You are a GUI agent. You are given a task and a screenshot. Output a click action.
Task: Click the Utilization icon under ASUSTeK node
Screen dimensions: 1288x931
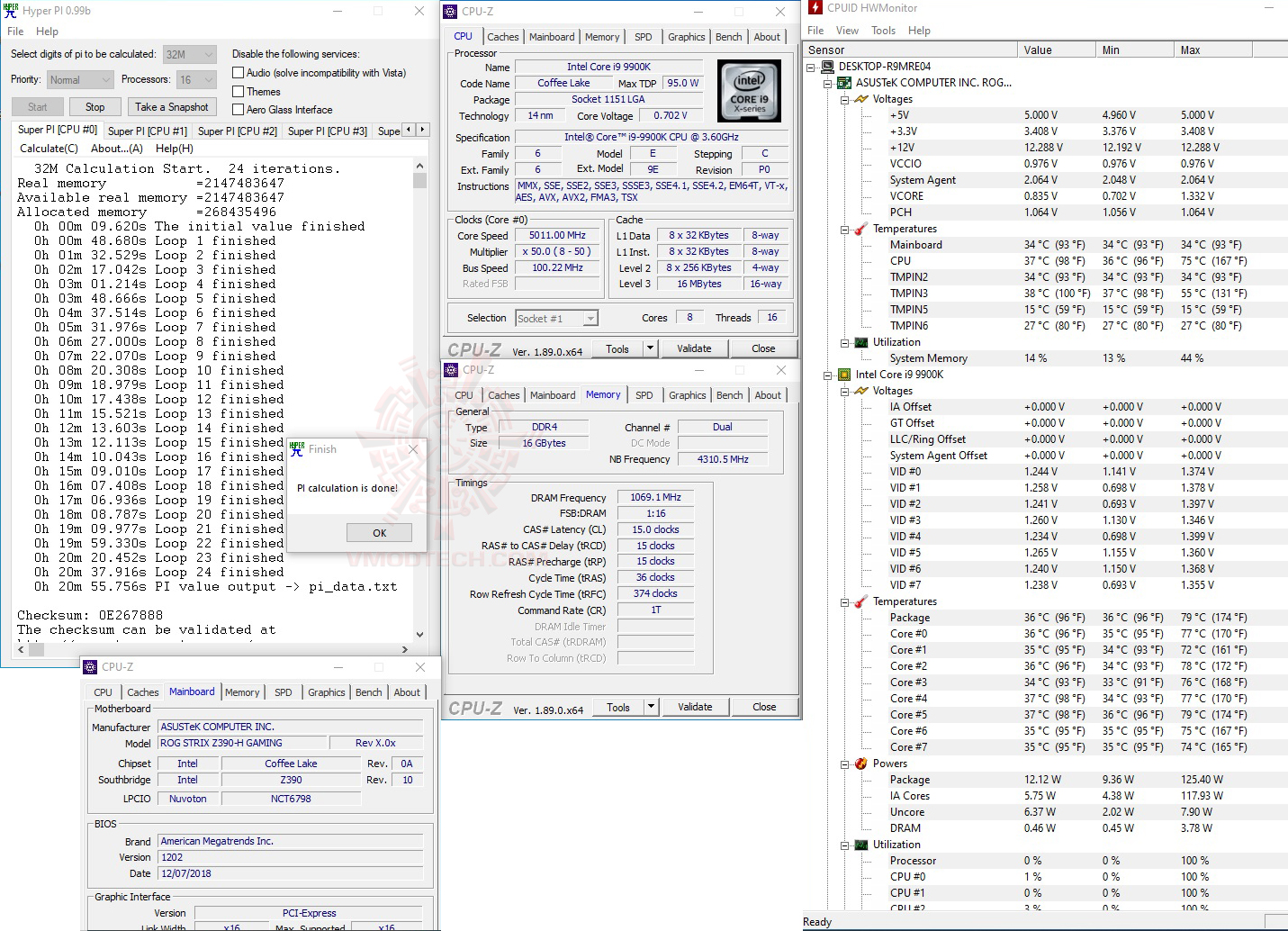(x=861, y=342)
